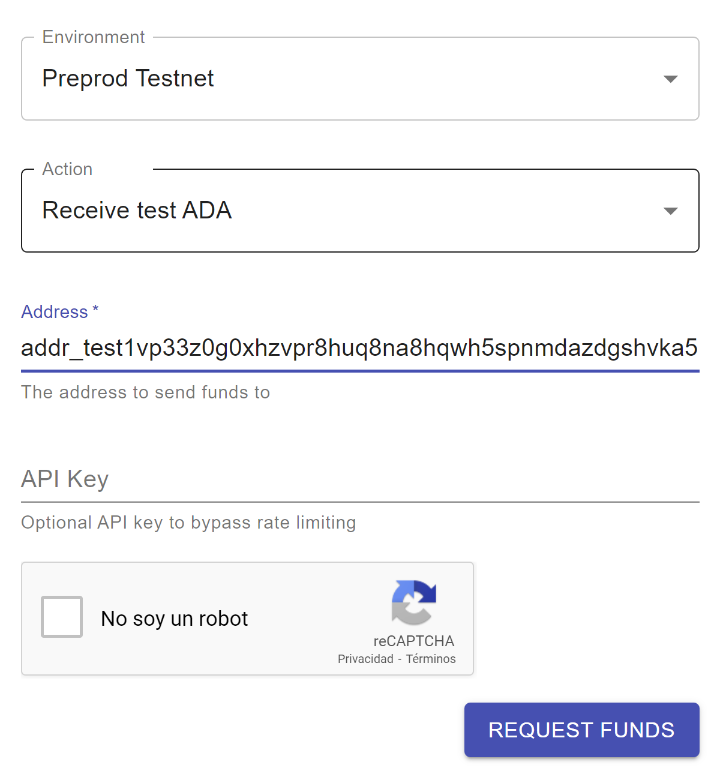
Task: Click into the API Key field
Action: tap(359, 480)
